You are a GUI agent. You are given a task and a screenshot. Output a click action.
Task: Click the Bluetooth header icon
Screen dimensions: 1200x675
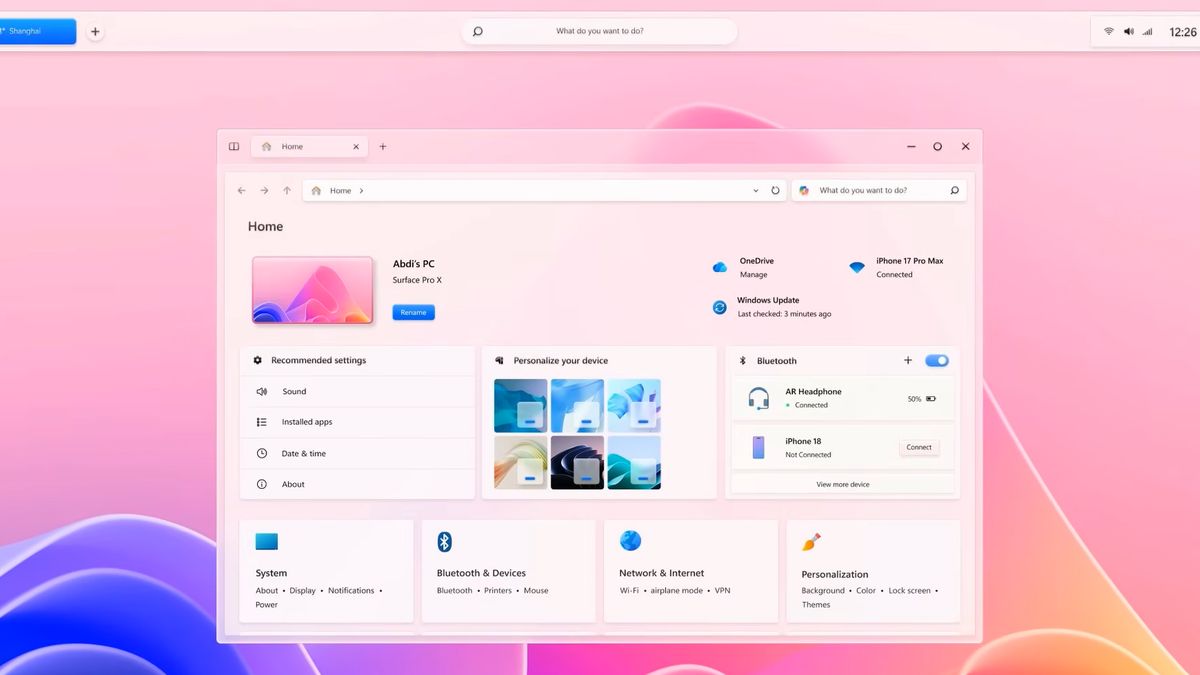point(743,360)
